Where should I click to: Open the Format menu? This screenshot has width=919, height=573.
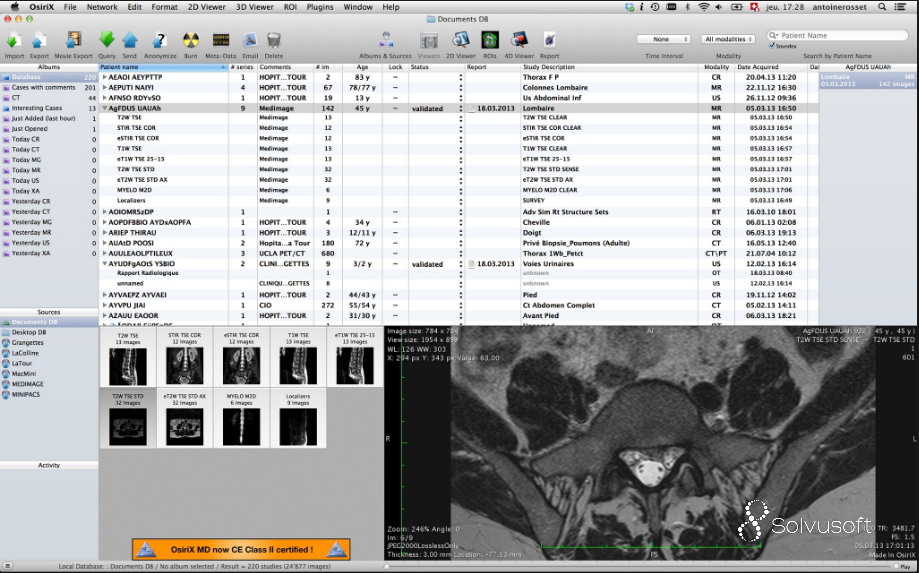coord(165,7)
